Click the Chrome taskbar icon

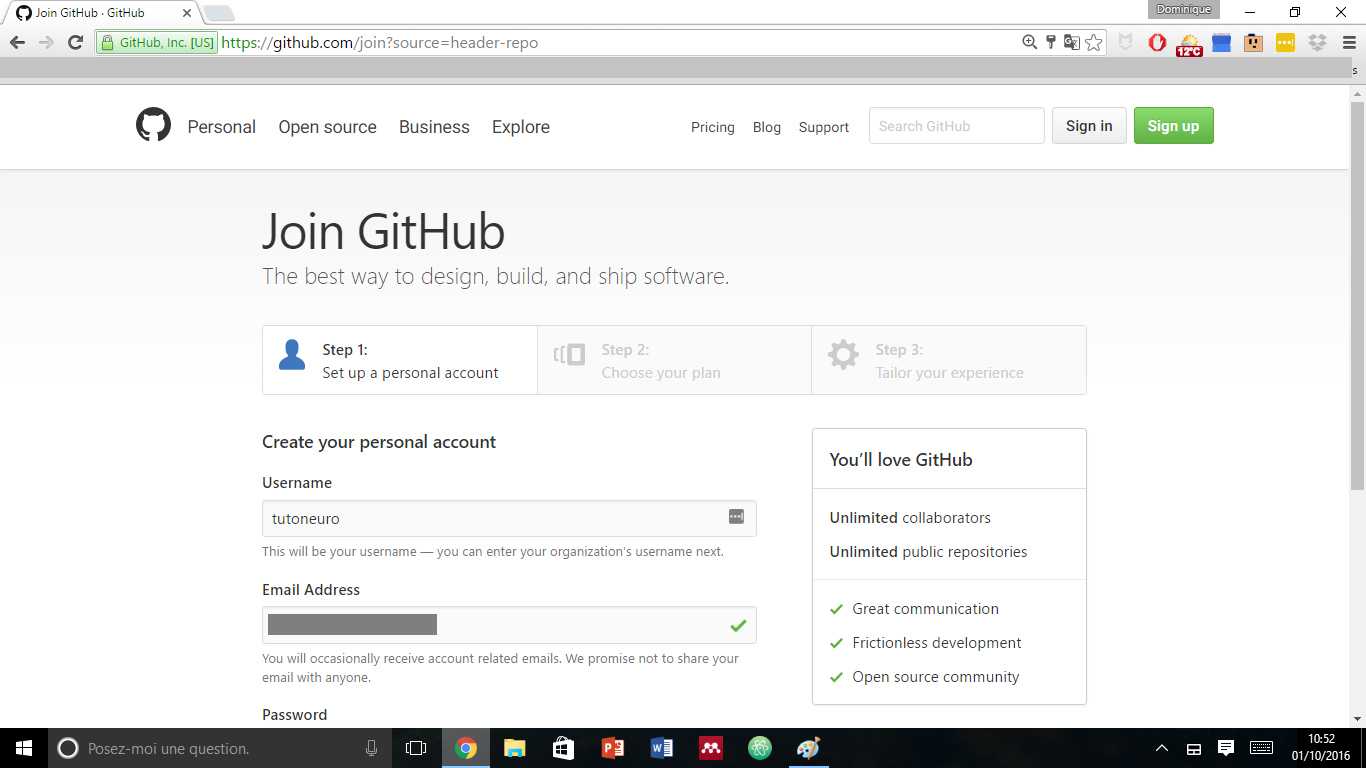pos(466,748)
